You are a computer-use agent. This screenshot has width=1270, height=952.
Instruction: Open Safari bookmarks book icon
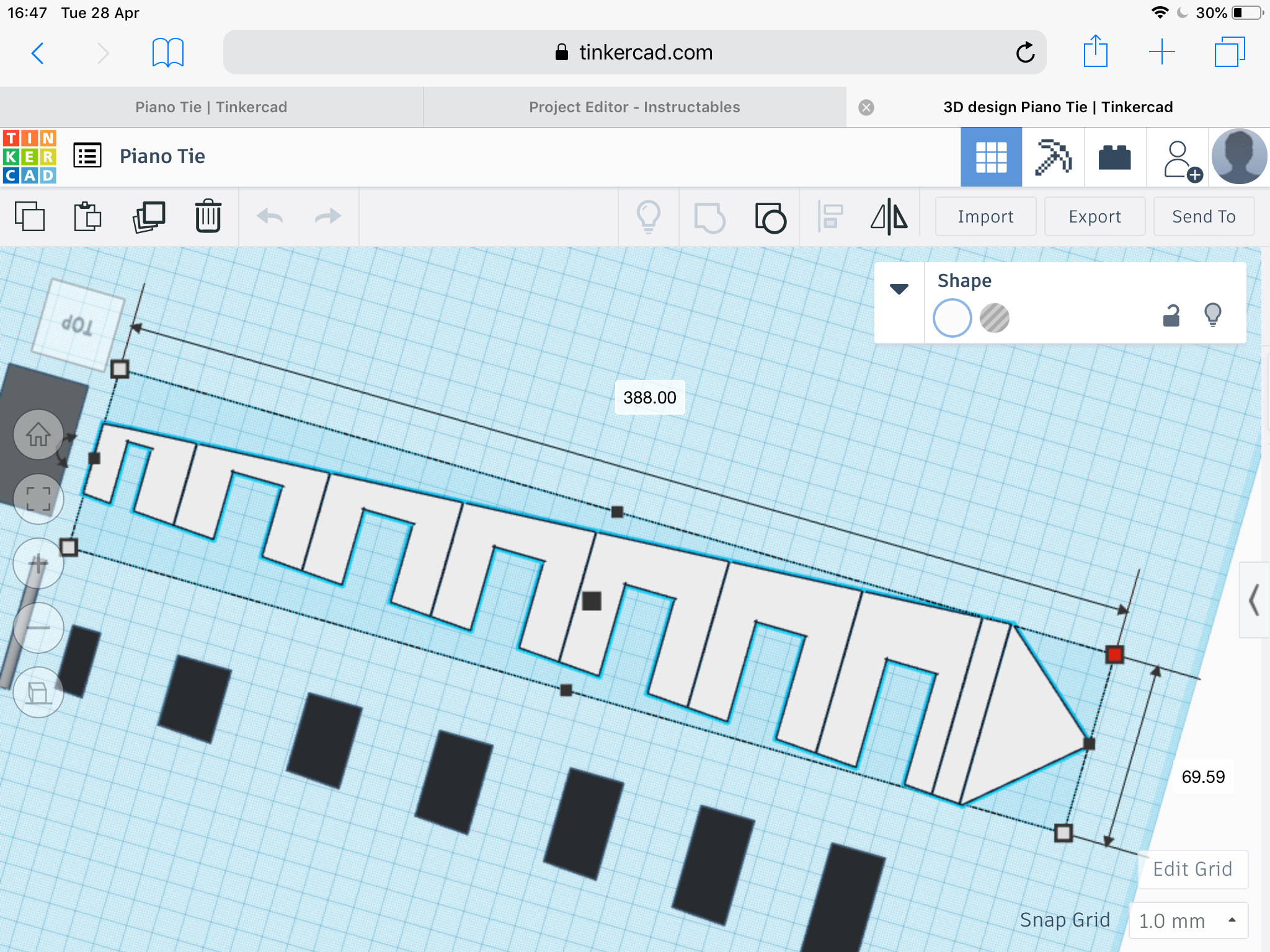(168, 53)
